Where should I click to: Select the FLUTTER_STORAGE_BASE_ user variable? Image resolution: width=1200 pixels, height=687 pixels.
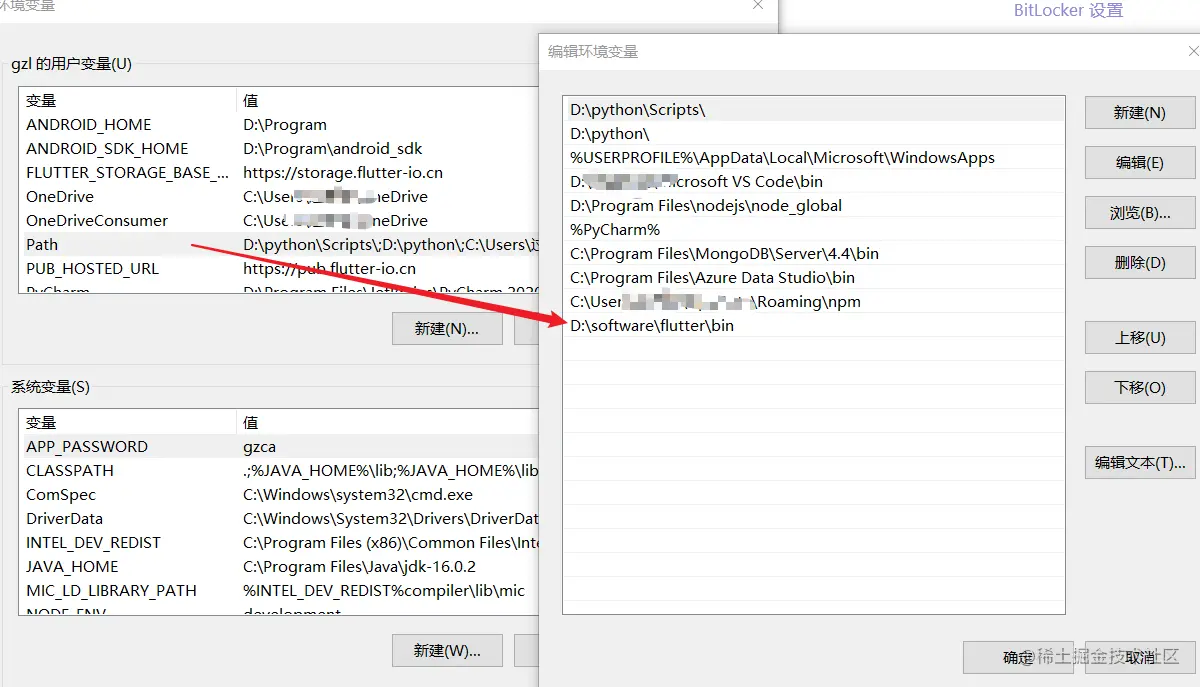pos(279,173)
